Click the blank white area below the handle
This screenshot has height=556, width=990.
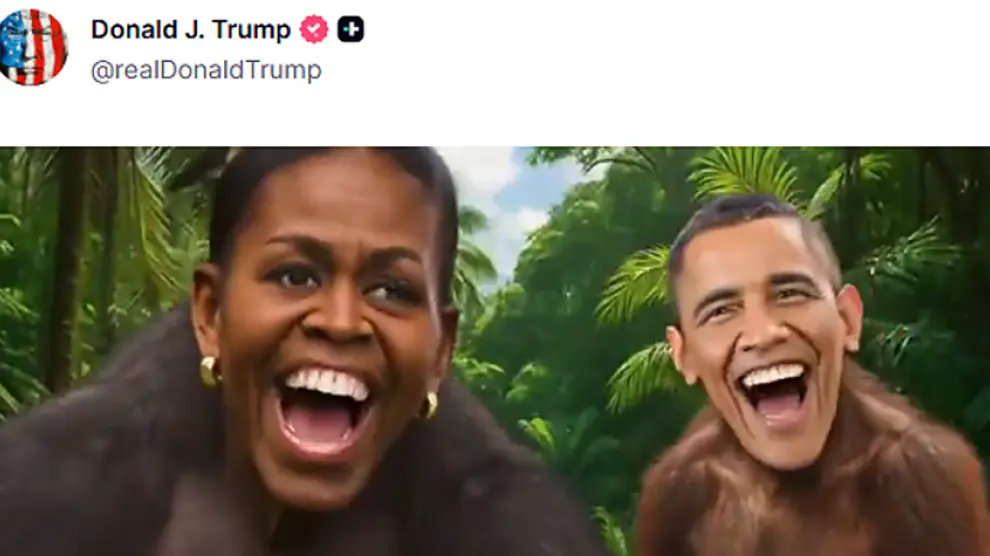point(495,117)
